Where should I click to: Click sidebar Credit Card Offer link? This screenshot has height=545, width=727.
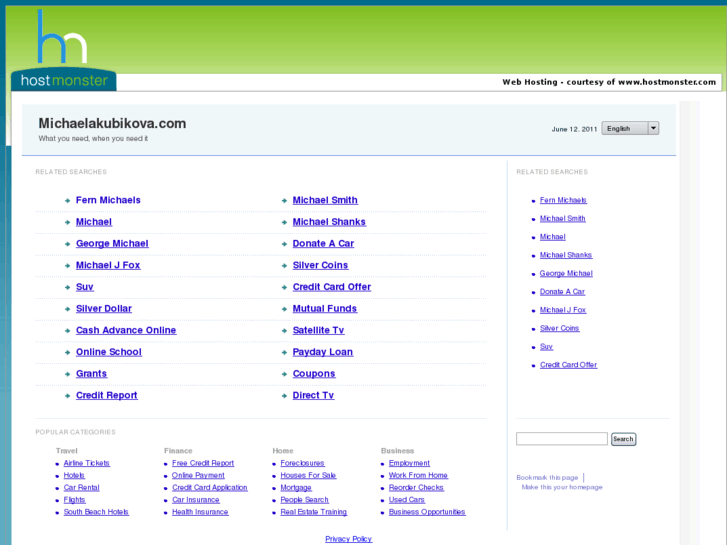[568, 365]
